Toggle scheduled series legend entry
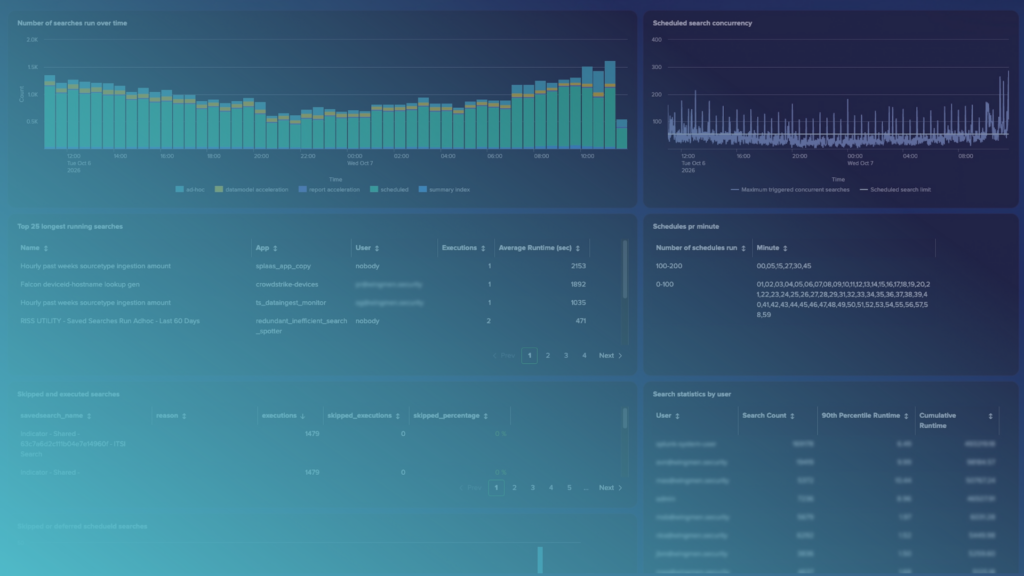Screen dimensions: 1024x576 pos(389,189)
